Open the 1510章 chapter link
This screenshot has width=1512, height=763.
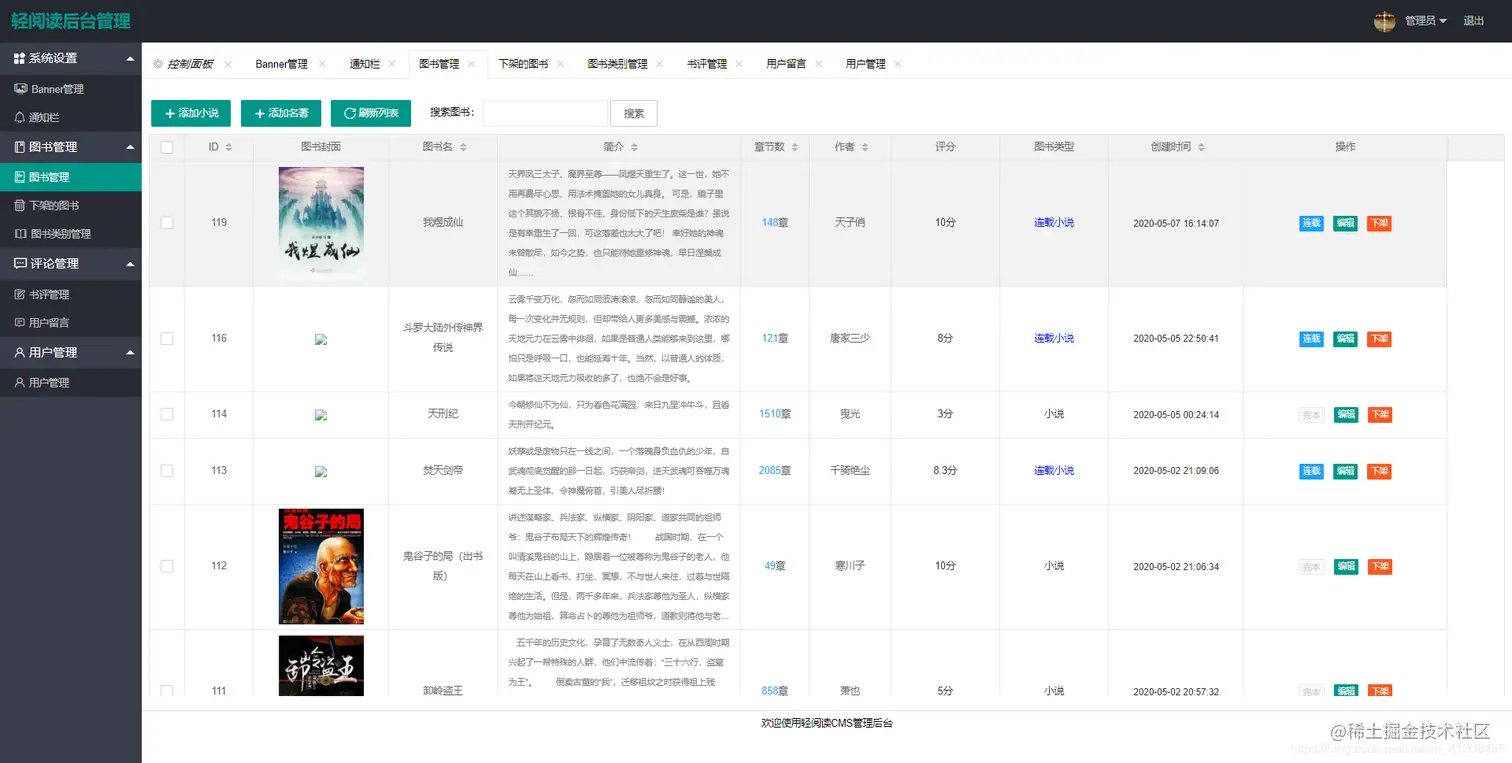[775, 414]
